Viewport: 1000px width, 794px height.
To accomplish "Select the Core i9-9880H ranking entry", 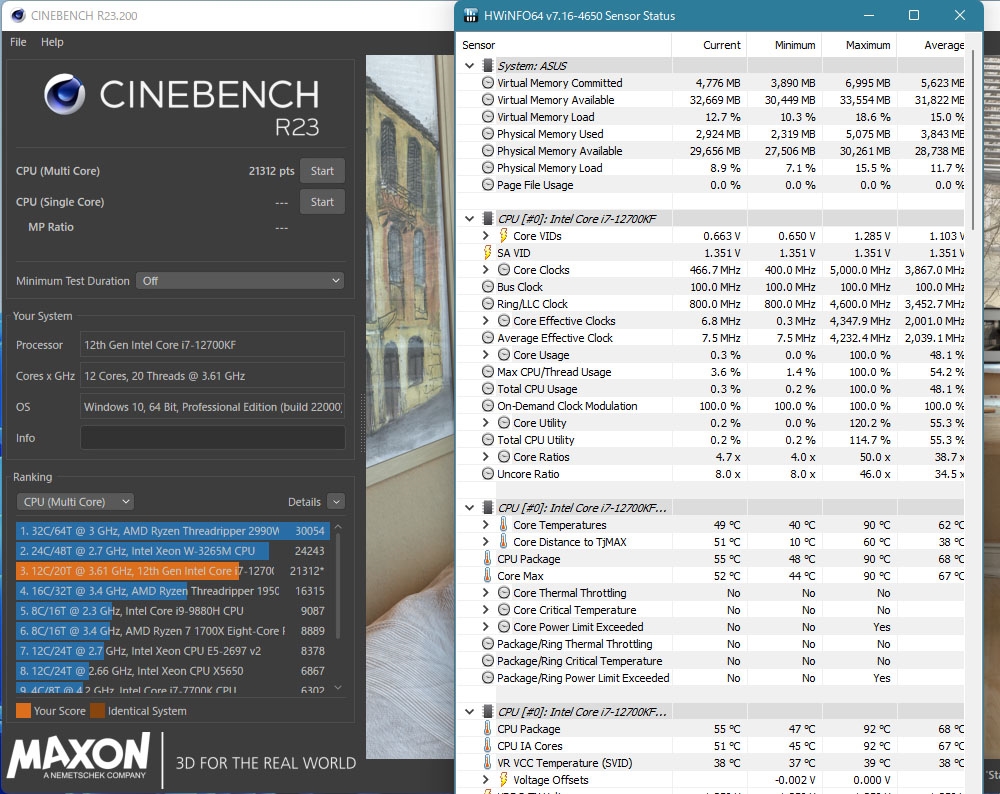I will point(173,611).
